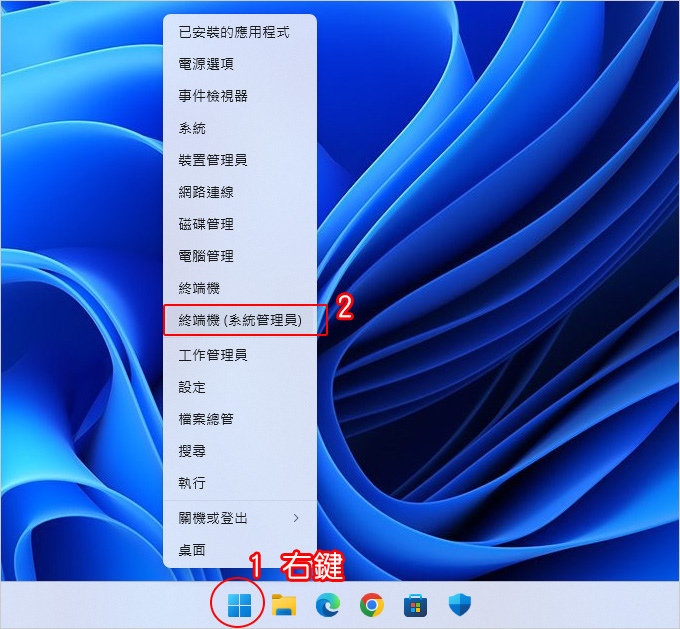Open Windows Security shield icon
The height and width of the screenshot is (629, 680).
coord(460,605)
